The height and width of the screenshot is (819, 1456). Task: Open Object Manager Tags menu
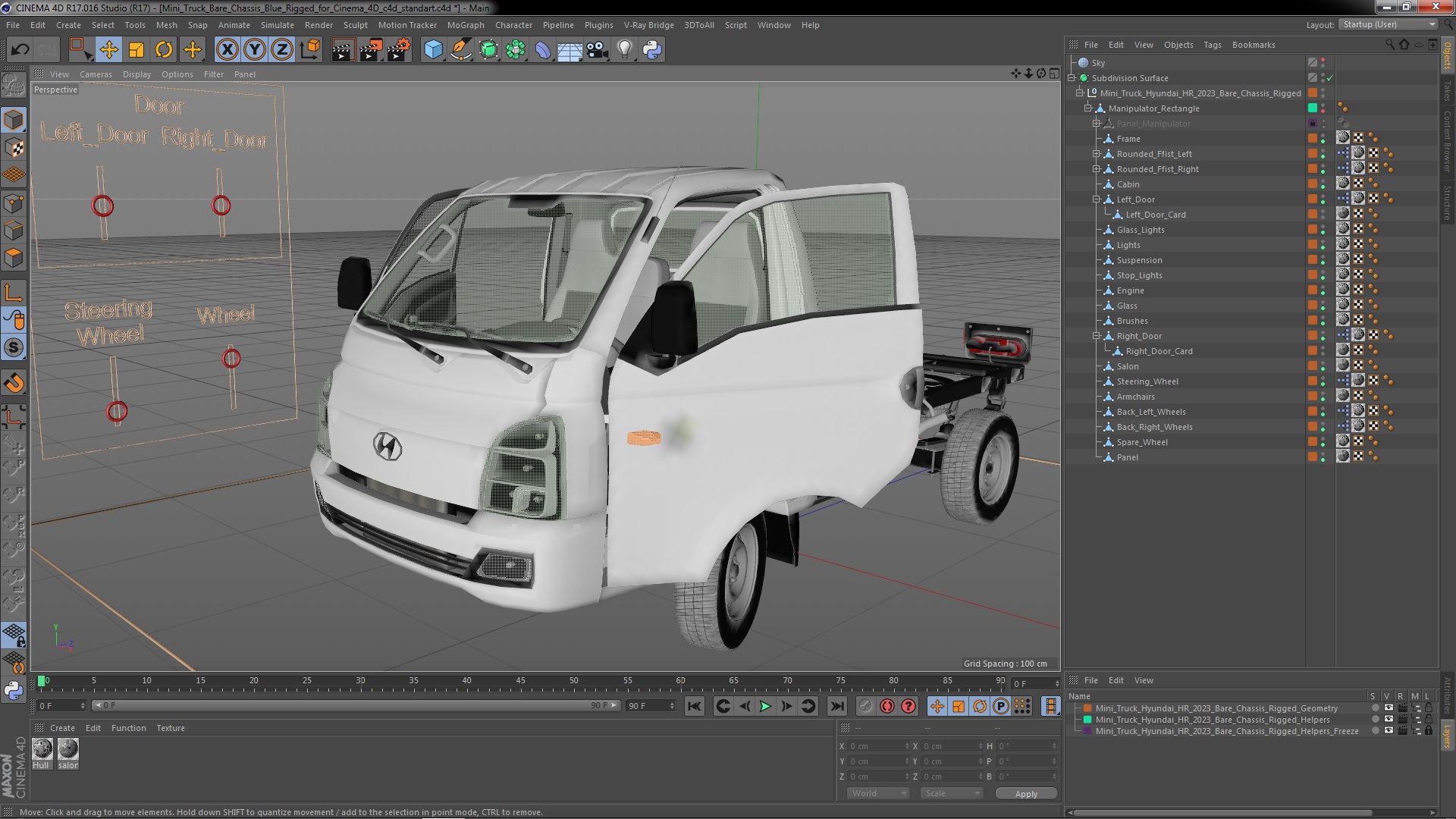(x=1212, y=45)
